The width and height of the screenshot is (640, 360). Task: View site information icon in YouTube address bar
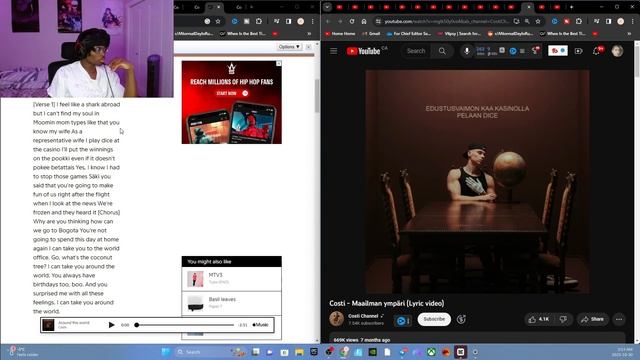(378, 21)
